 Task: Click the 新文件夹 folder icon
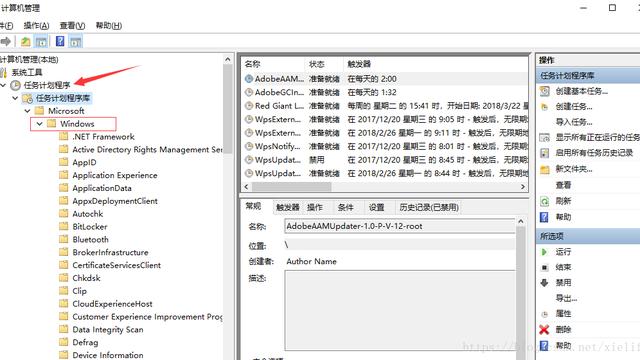point(544,169)
